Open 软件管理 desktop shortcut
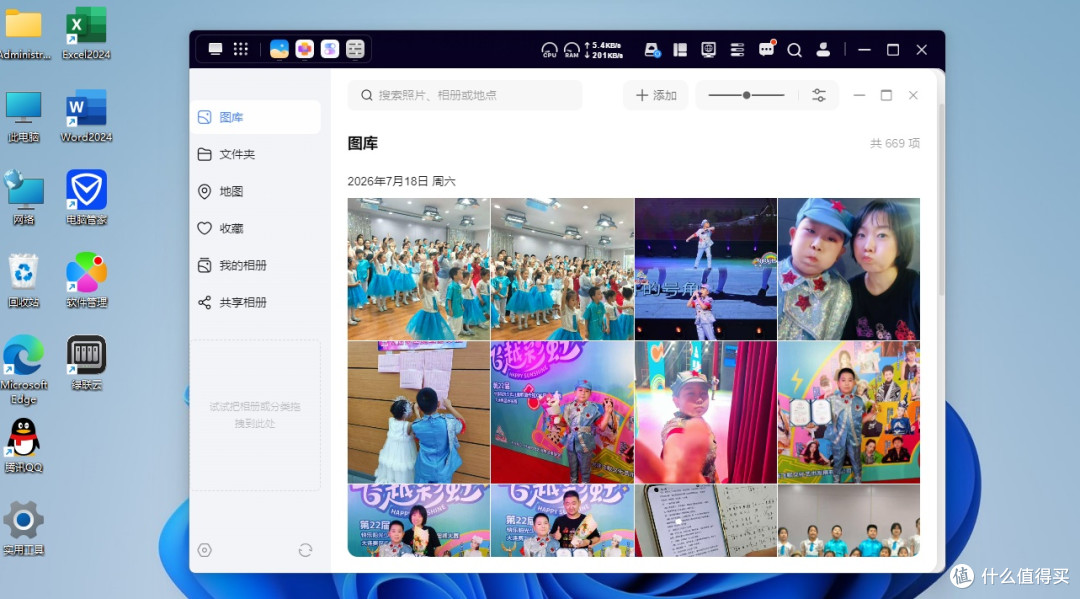1080x599 pixels. point(86,281)
